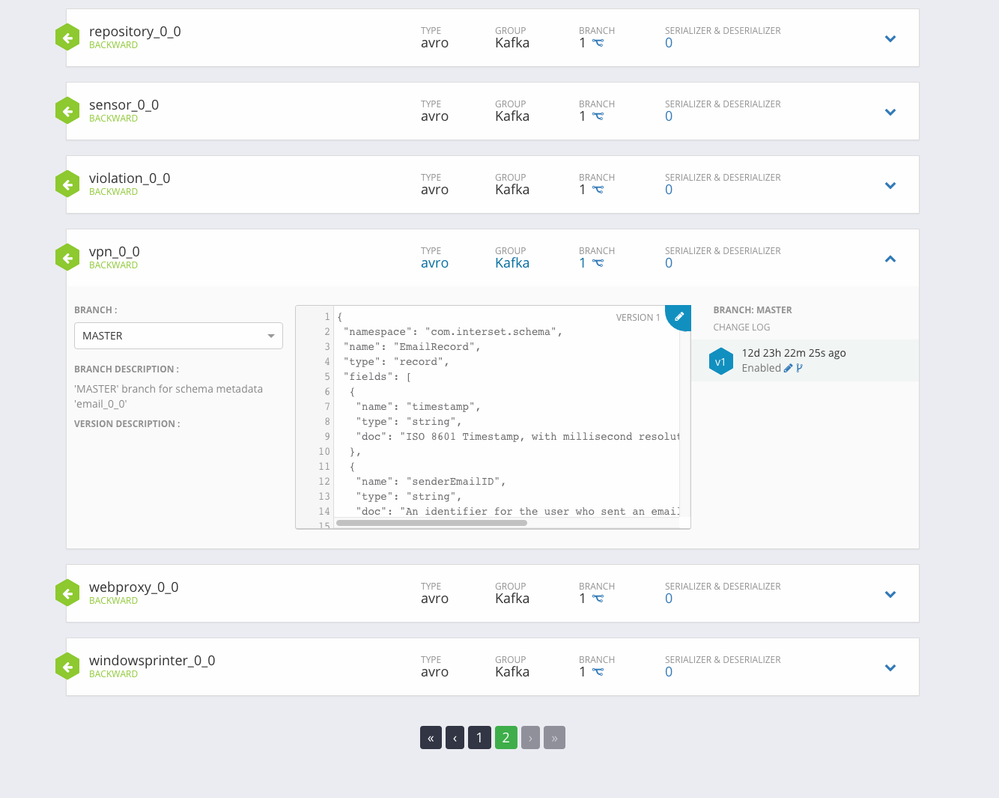999x798 pixels.
Task: Expand the webproxy_0_0 schema row
Action: pyautogui.click(x=891, y=594)
